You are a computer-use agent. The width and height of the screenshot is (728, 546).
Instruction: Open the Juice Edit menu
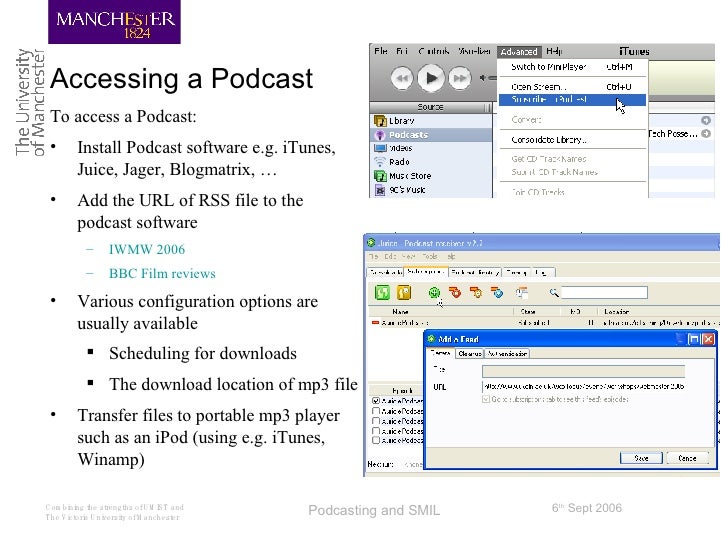tap(390, 256)
